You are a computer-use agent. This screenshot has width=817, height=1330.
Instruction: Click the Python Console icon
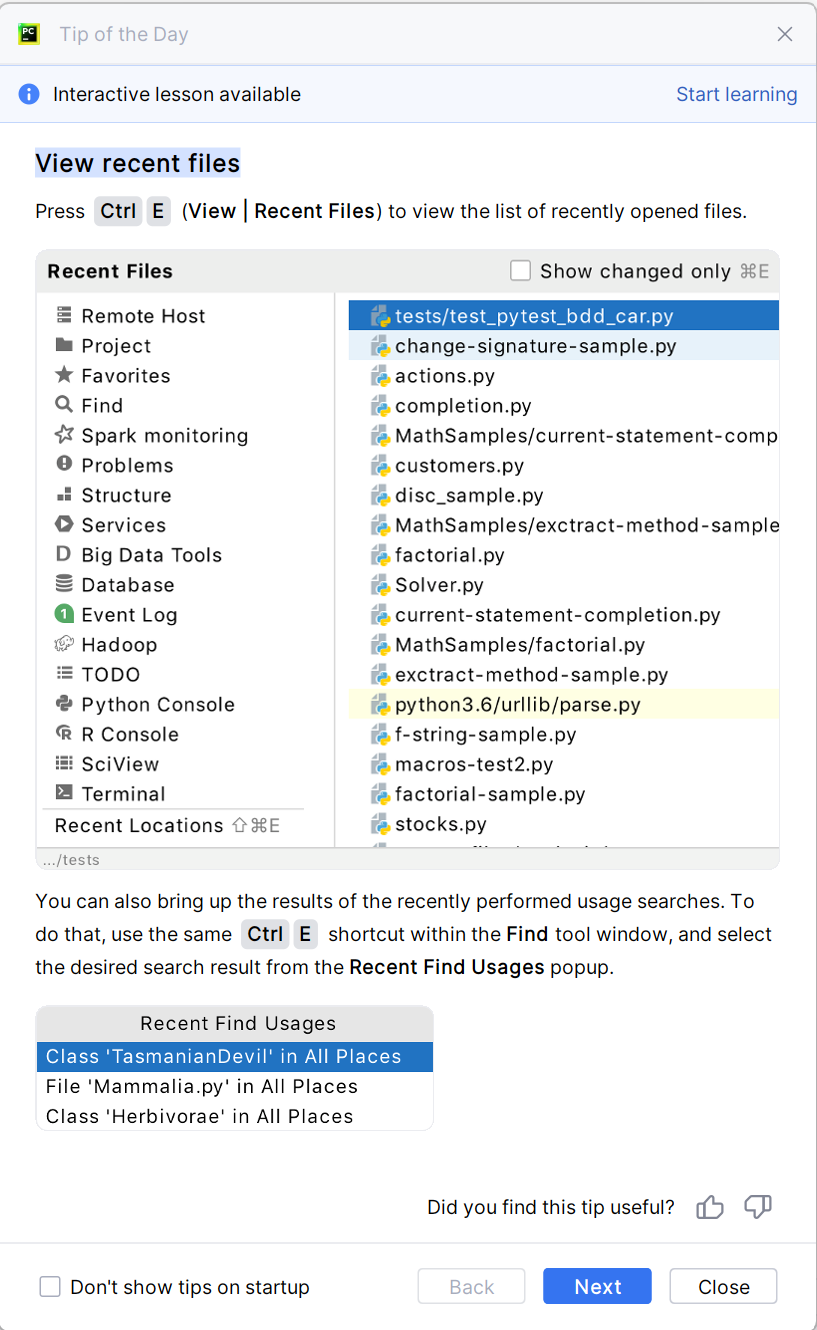(64, 704)
